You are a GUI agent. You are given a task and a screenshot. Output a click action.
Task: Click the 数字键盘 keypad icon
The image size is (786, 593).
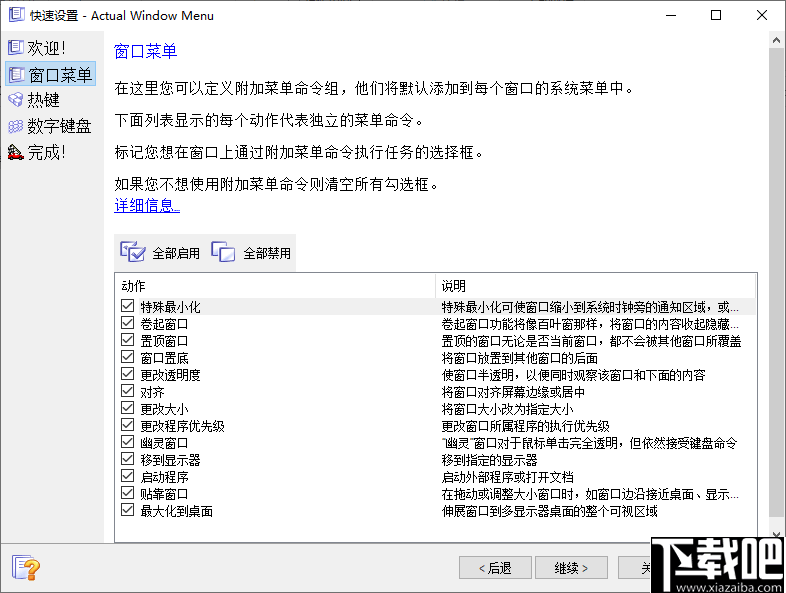16,126
